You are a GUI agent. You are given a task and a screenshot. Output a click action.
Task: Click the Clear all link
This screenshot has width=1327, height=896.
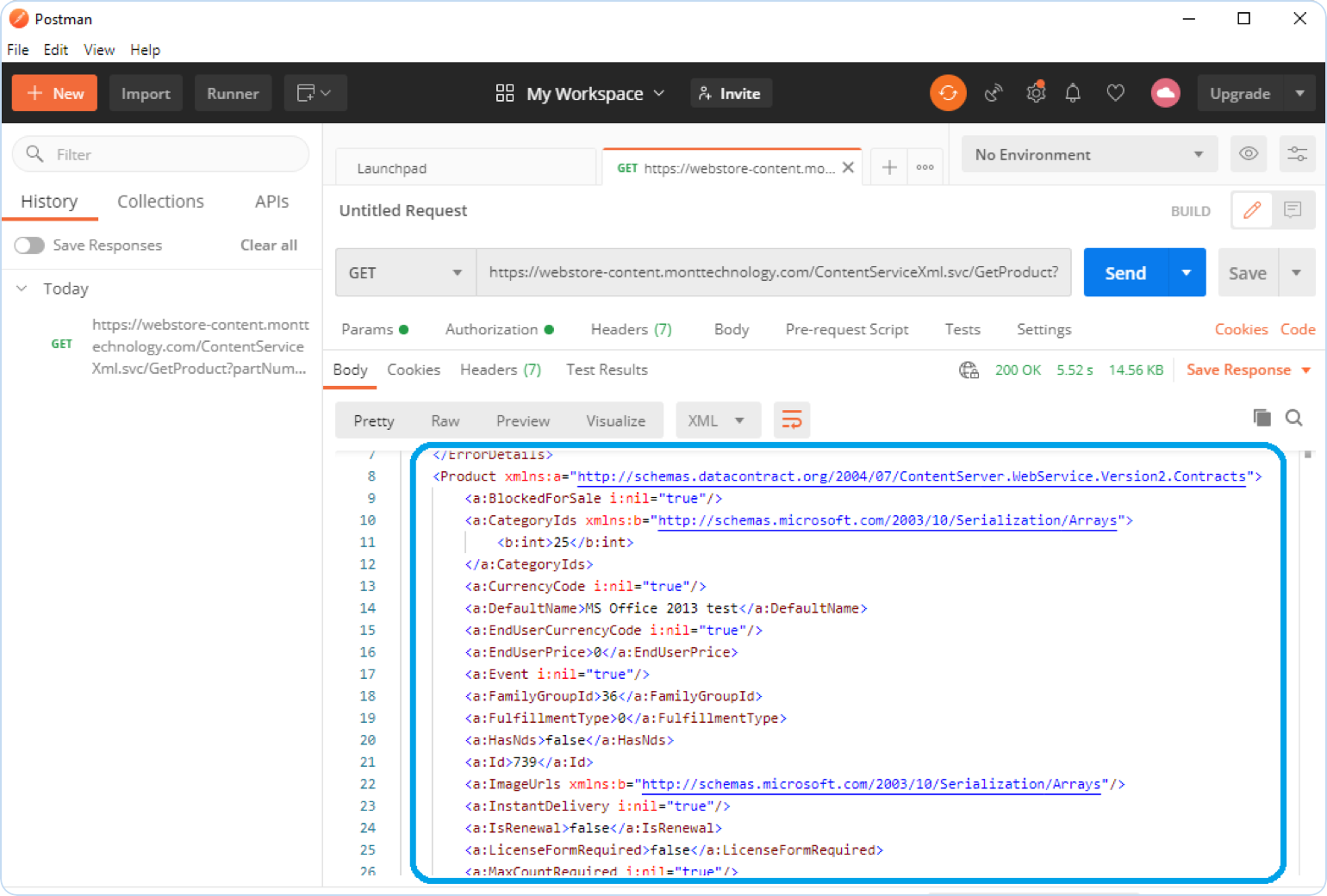click(x=268, y=246)
